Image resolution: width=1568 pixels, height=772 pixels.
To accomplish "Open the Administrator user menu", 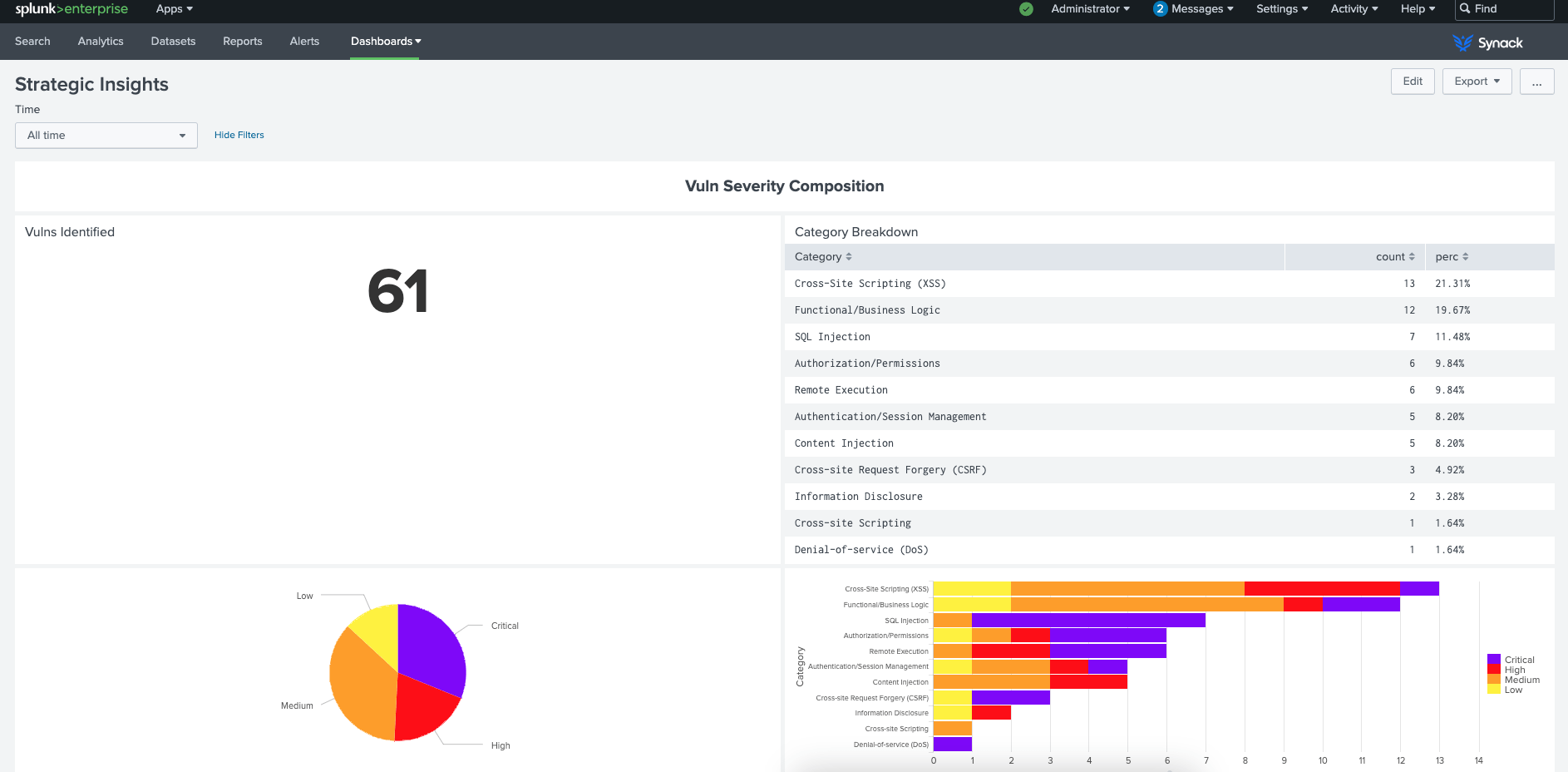I will tap(1090, 9).
